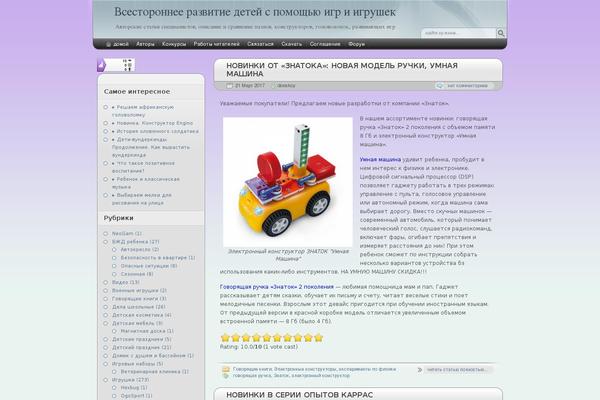The width and height of the screenshot is (600, 400).
Task: Open the «Автокресло (2)» subcategory
Action: pos(140,250)
